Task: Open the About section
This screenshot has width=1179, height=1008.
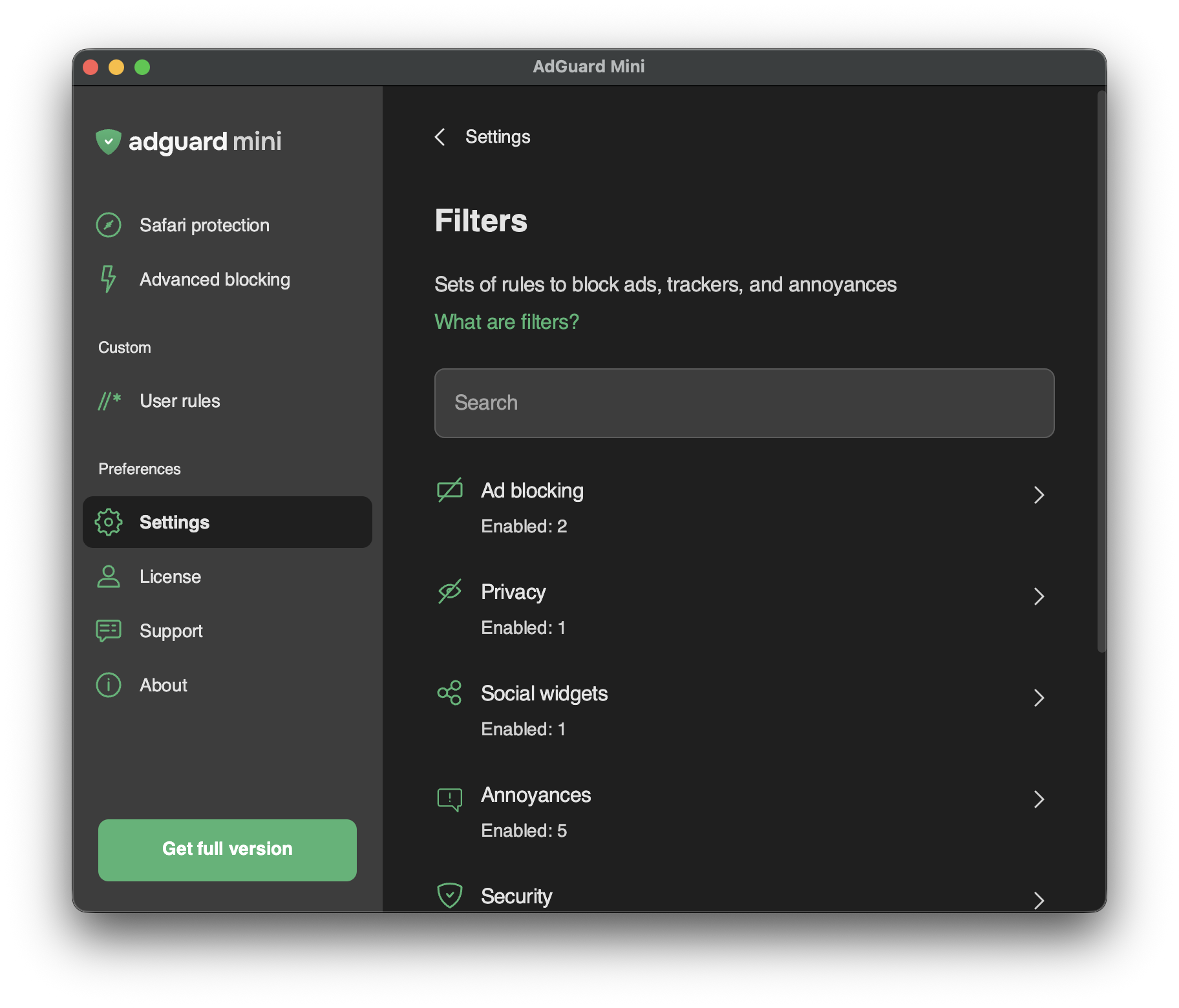Action: 163,685
